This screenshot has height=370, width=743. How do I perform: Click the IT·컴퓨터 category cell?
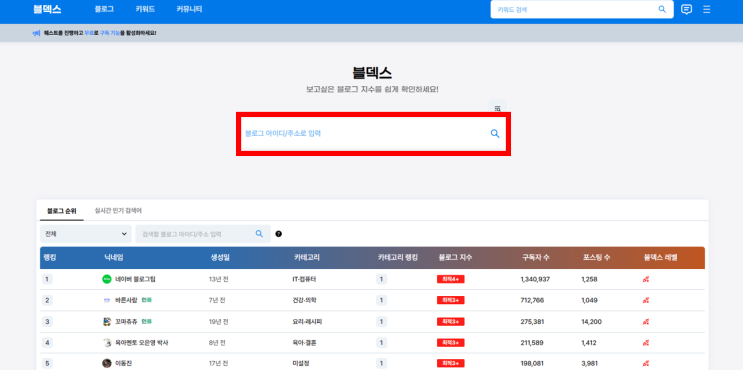304,280
